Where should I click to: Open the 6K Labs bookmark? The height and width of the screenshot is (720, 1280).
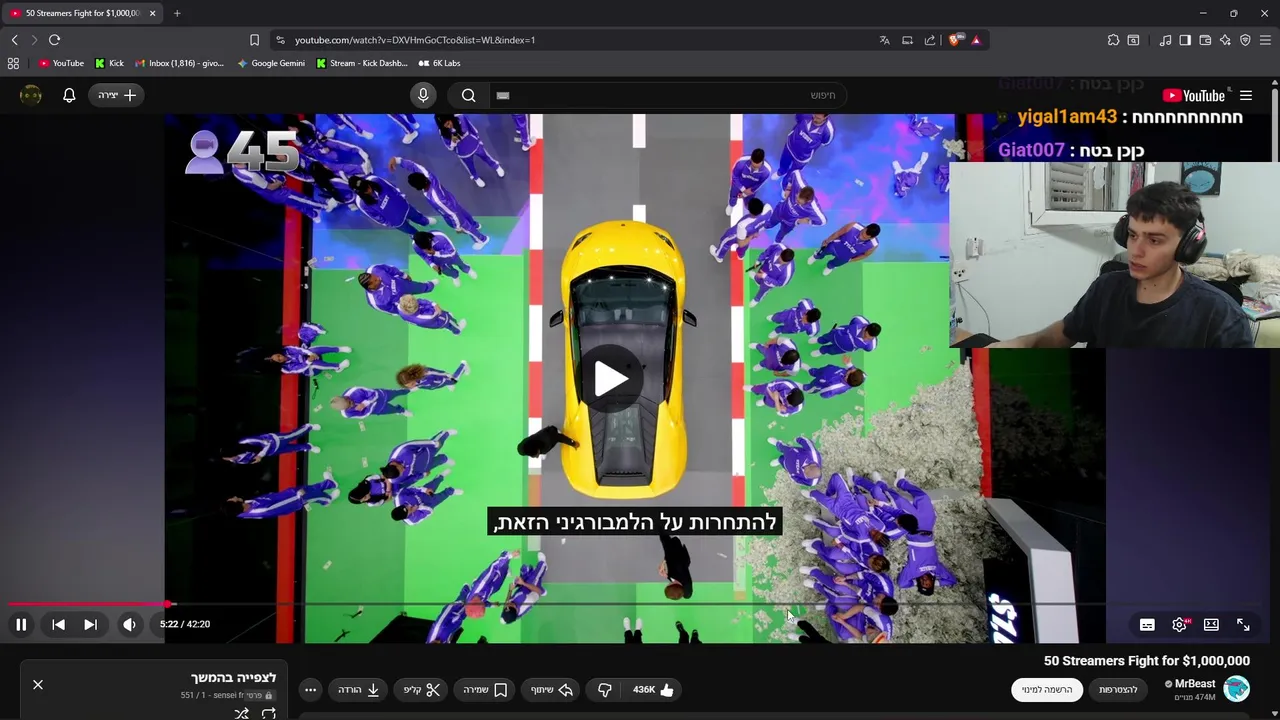tap(439, 63)
